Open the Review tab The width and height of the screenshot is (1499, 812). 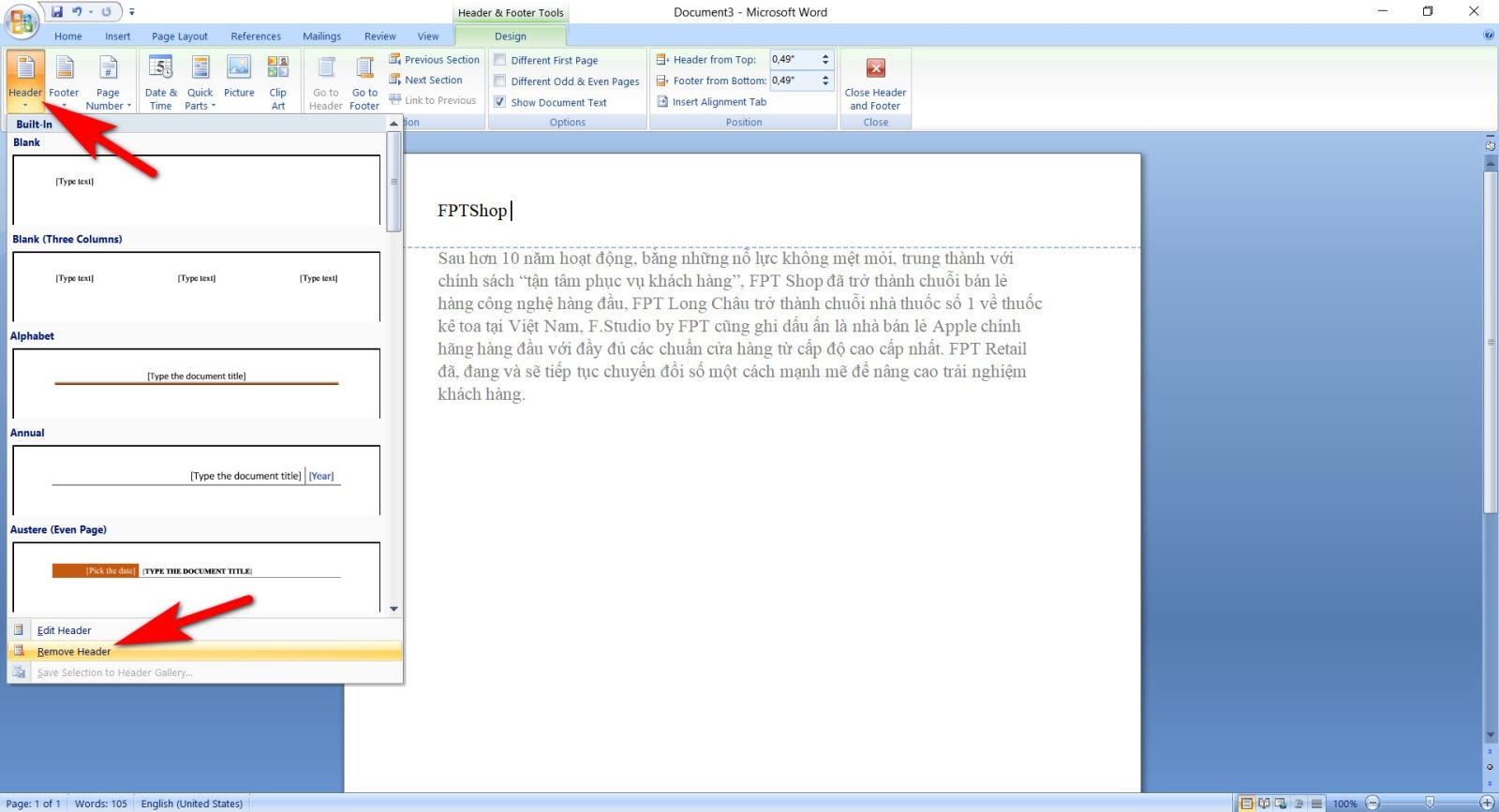[x=379, y=37]
